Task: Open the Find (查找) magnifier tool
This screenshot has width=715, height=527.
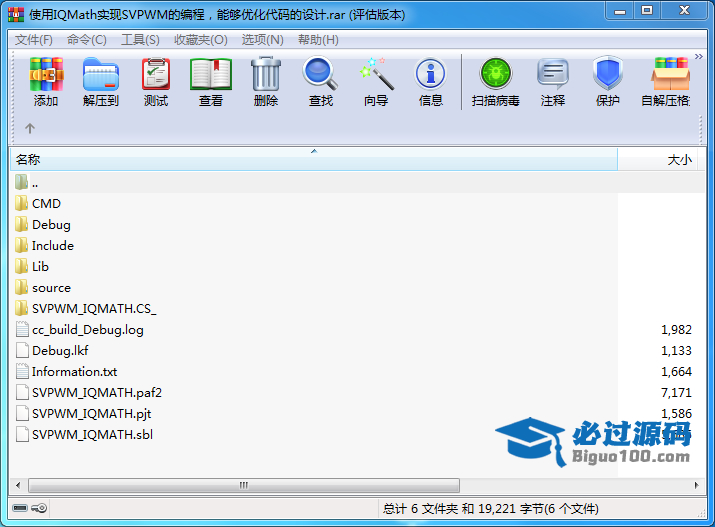Action: (321, 82)
